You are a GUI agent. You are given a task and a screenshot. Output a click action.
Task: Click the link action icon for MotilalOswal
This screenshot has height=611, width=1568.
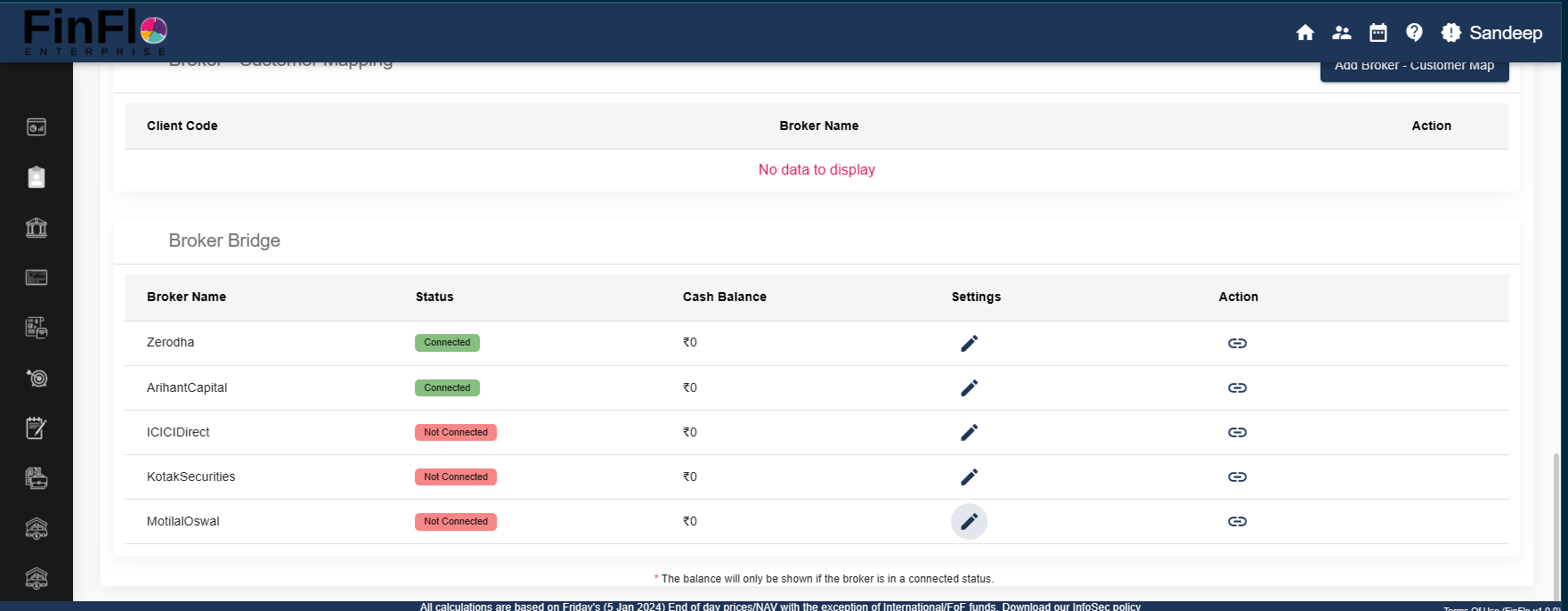tap(1238, 521)
